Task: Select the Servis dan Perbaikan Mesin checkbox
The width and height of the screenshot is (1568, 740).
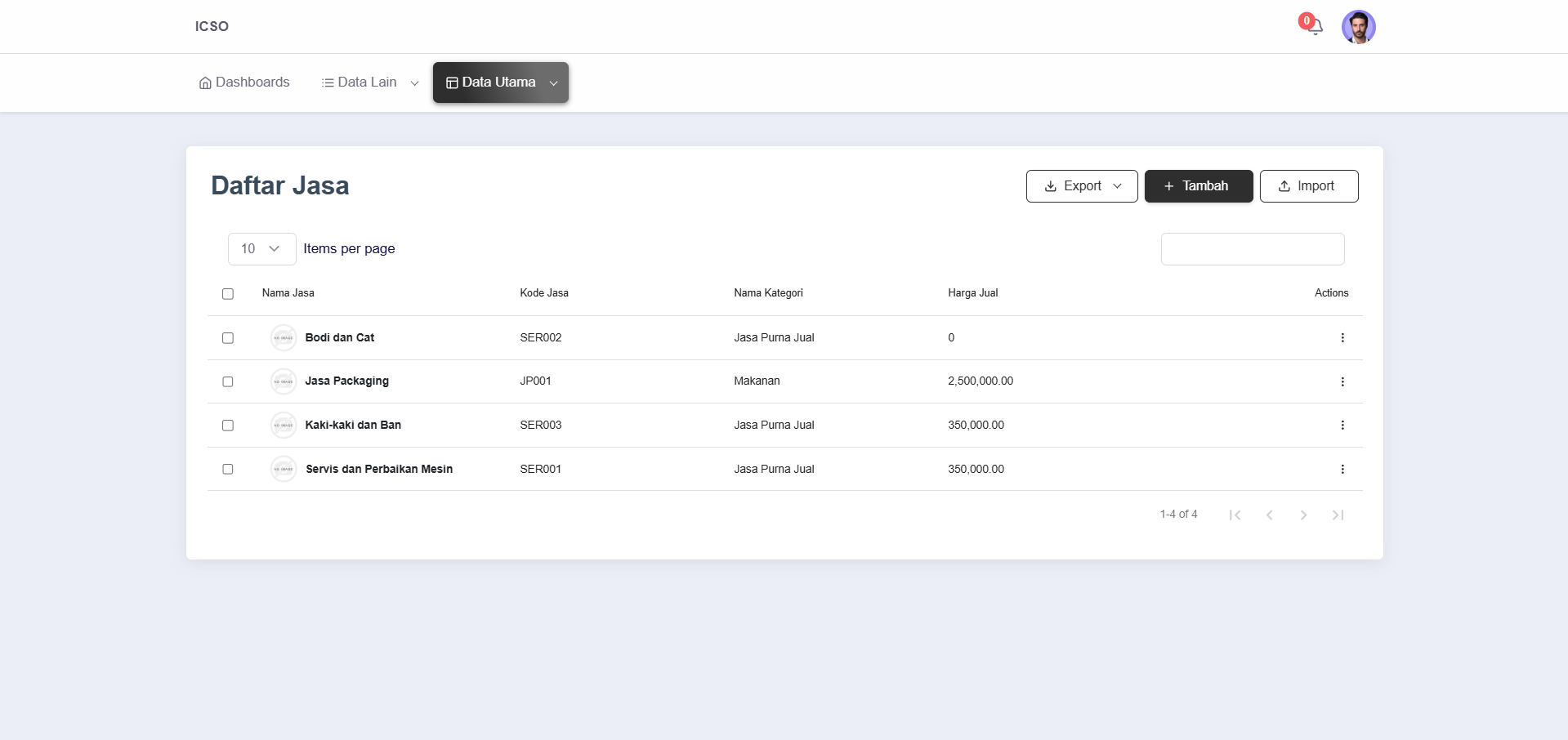Action: click(228, 469)
